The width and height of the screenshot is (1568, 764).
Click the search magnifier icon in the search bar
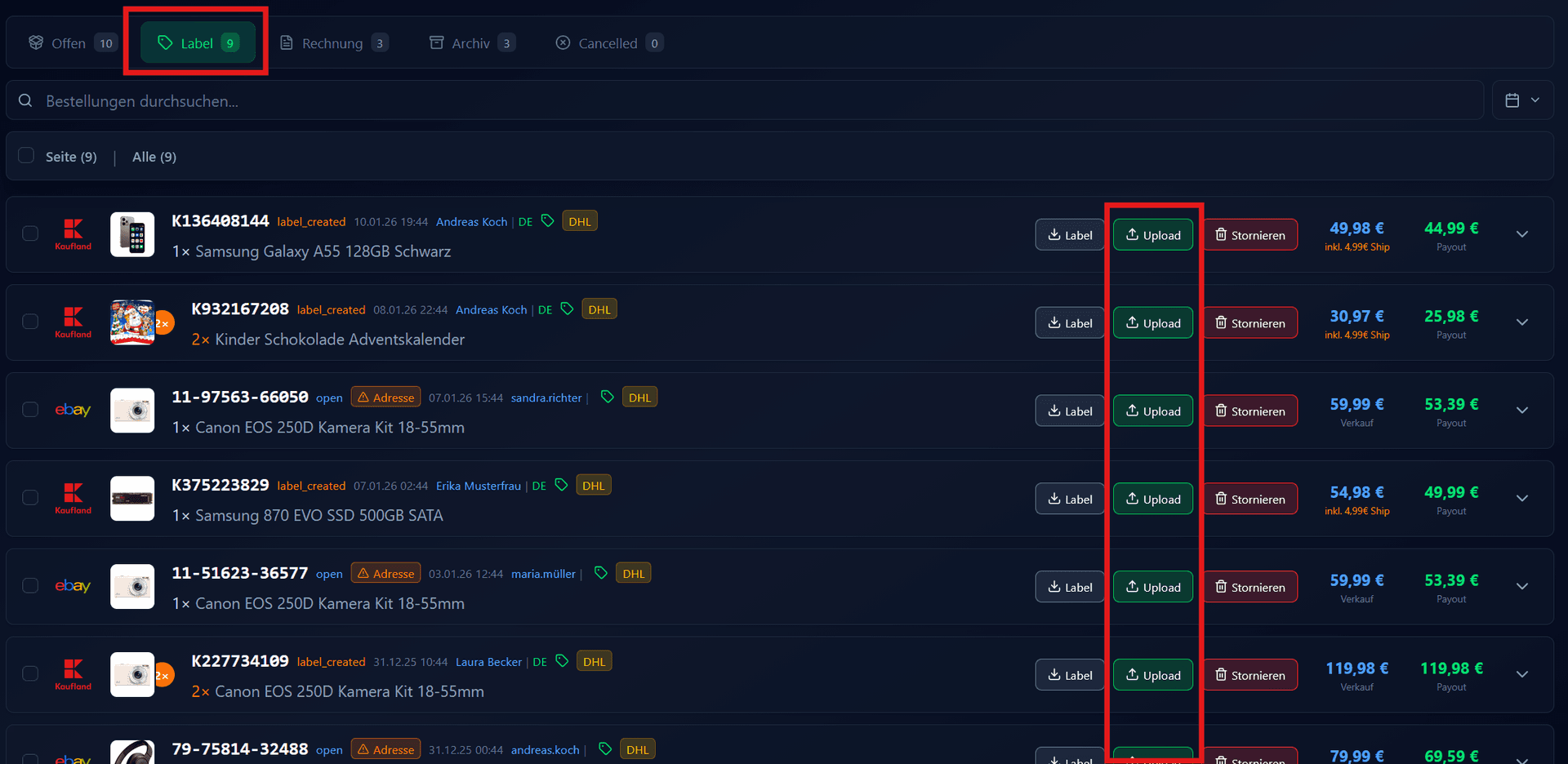24,100
